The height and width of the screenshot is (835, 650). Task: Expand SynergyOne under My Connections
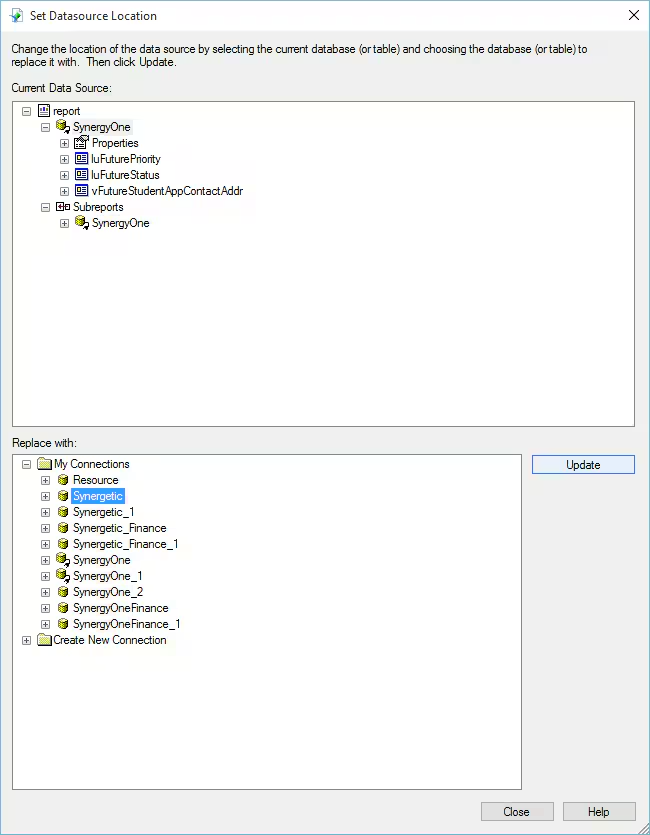point(45,560)
